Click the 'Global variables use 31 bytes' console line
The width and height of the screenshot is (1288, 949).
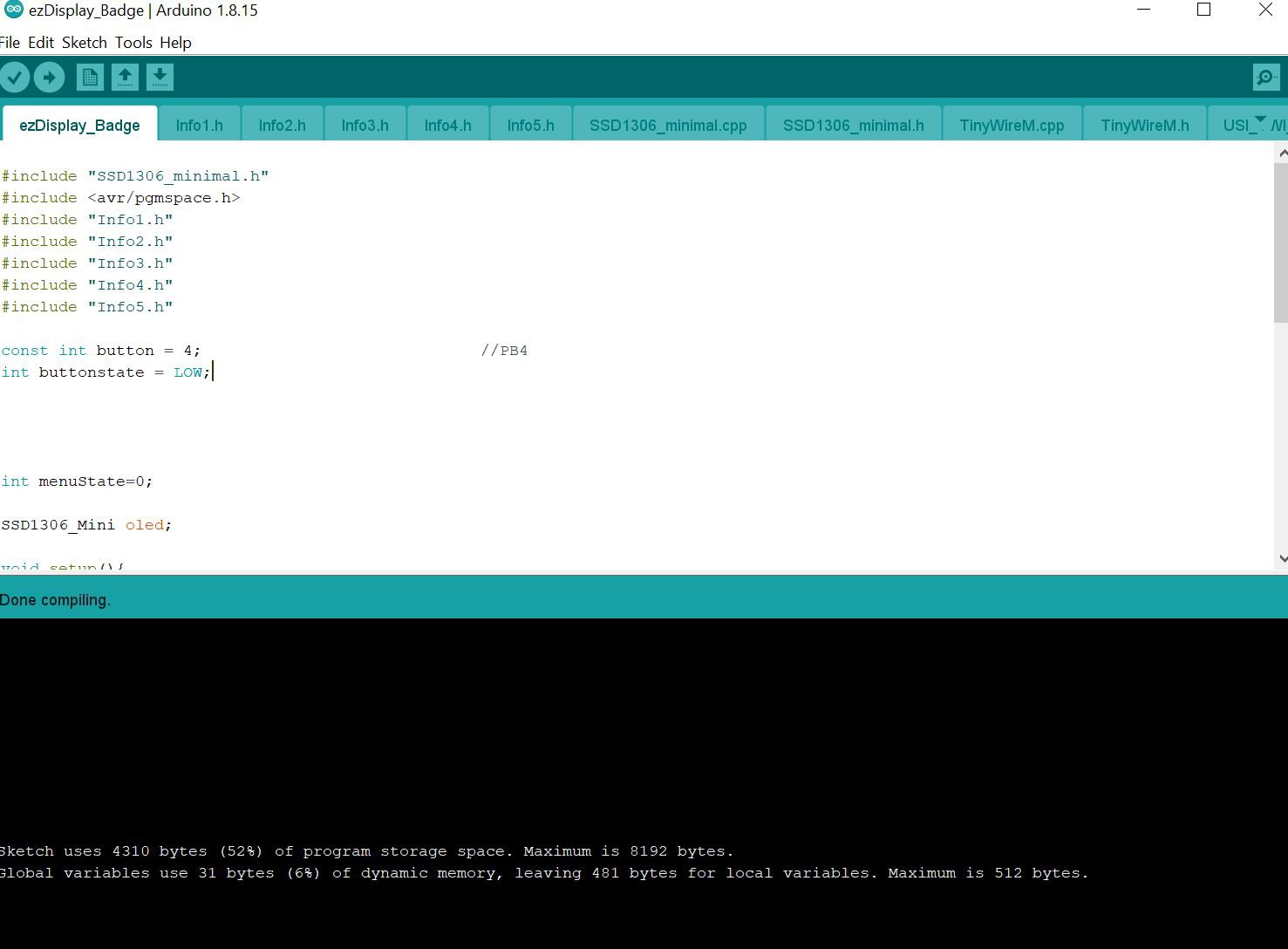click(544, 873)
